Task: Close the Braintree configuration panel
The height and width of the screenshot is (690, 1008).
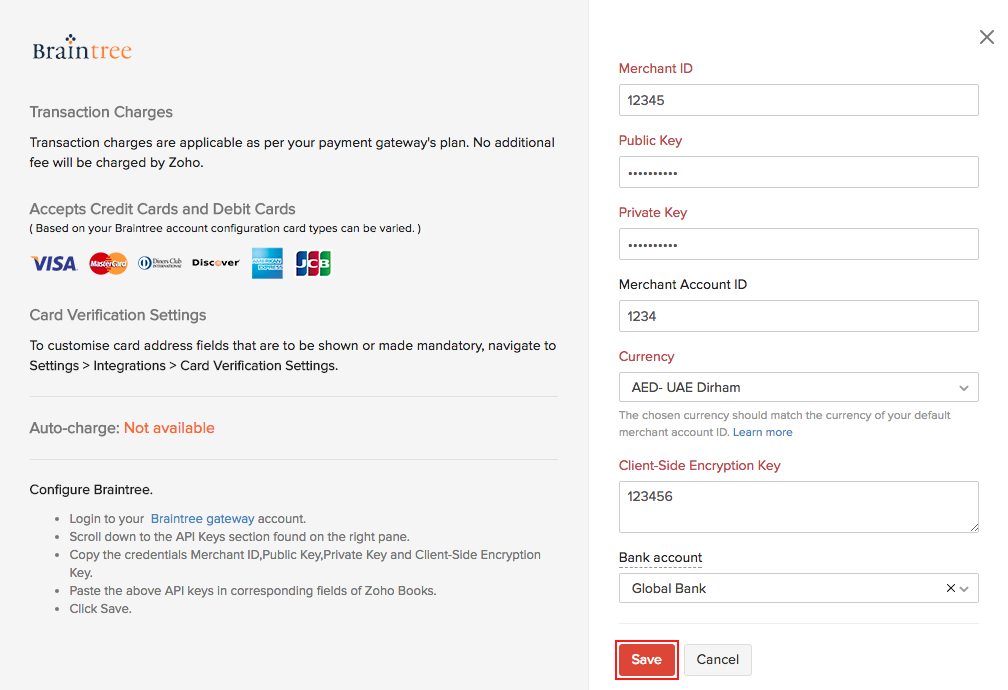Action: click(986, 38)
